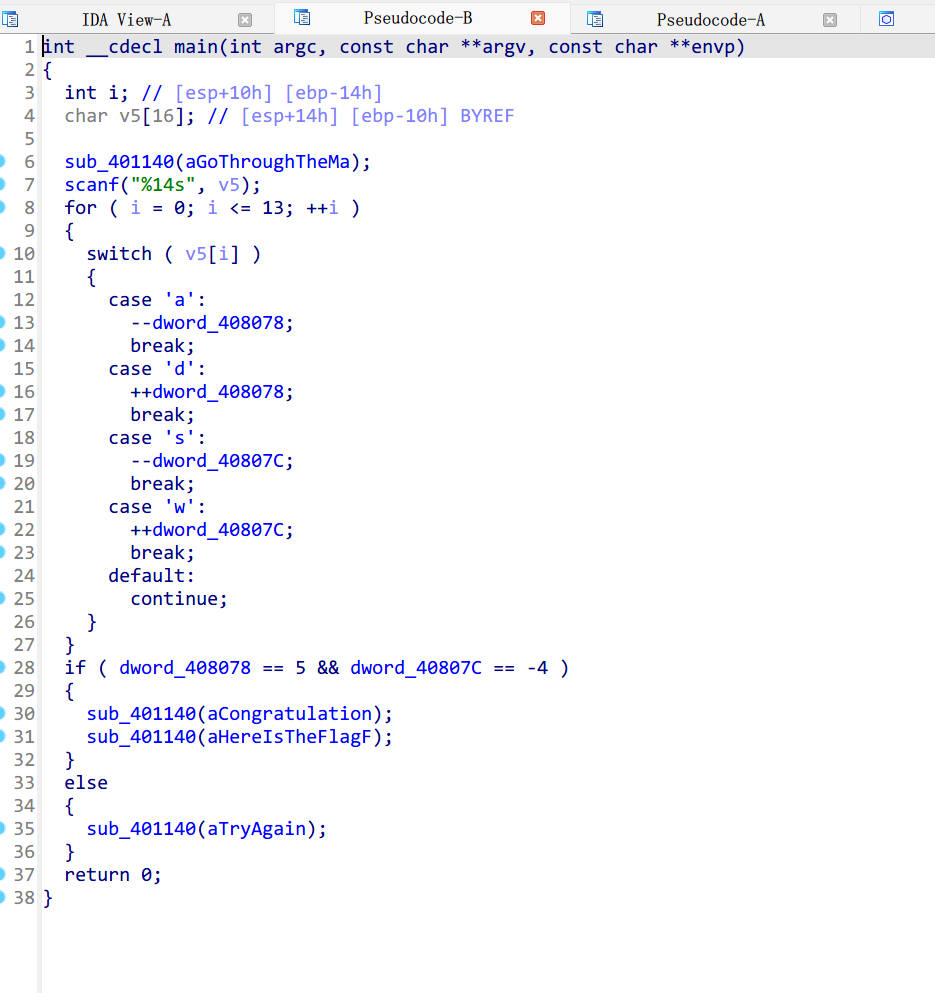Image resolution: width=935 pixels, height=993 pixels.
Task: Toggle the breakpoint dot on line 30
Action: (2, 714)
